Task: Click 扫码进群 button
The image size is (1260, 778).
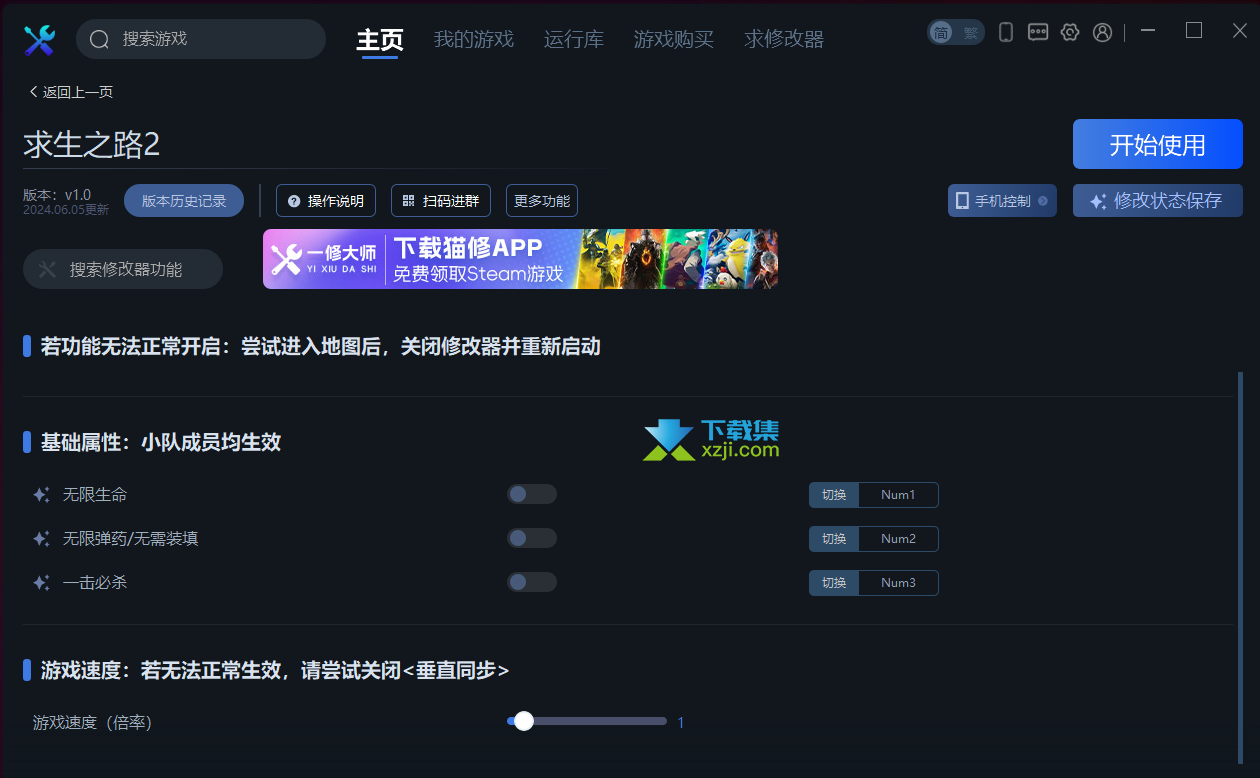Action: [x=441, y=200]
